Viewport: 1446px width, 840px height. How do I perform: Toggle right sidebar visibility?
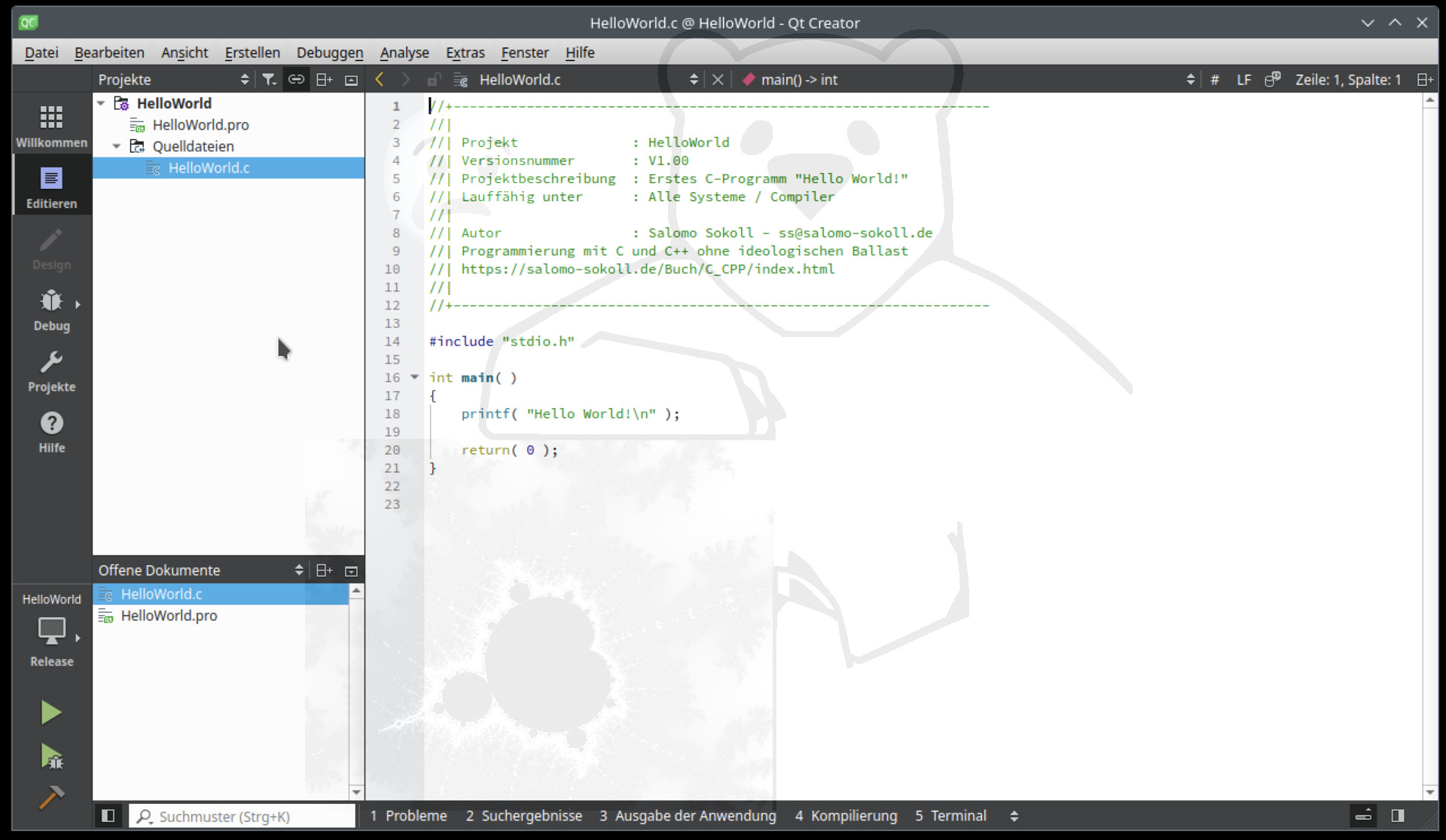point(1398,816)
